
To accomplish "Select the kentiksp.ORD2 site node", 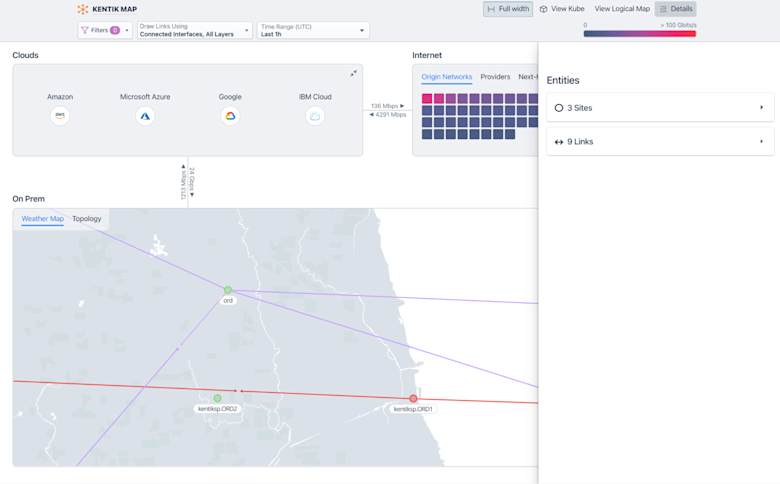I will (217, 398).
